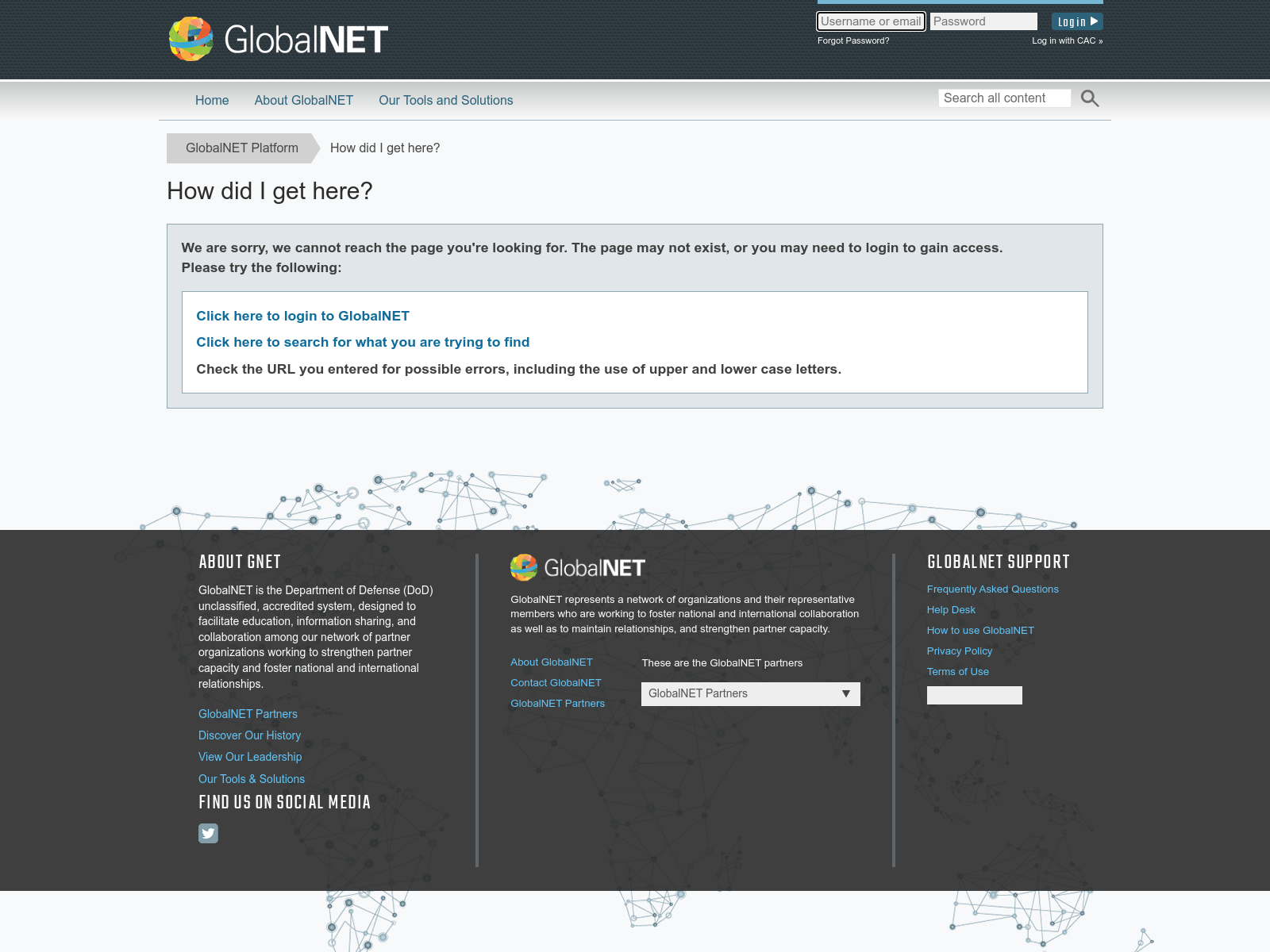Screen dimensions: 1270x952
Task: Focus the Password field
Action: click(x=983, y=21)
